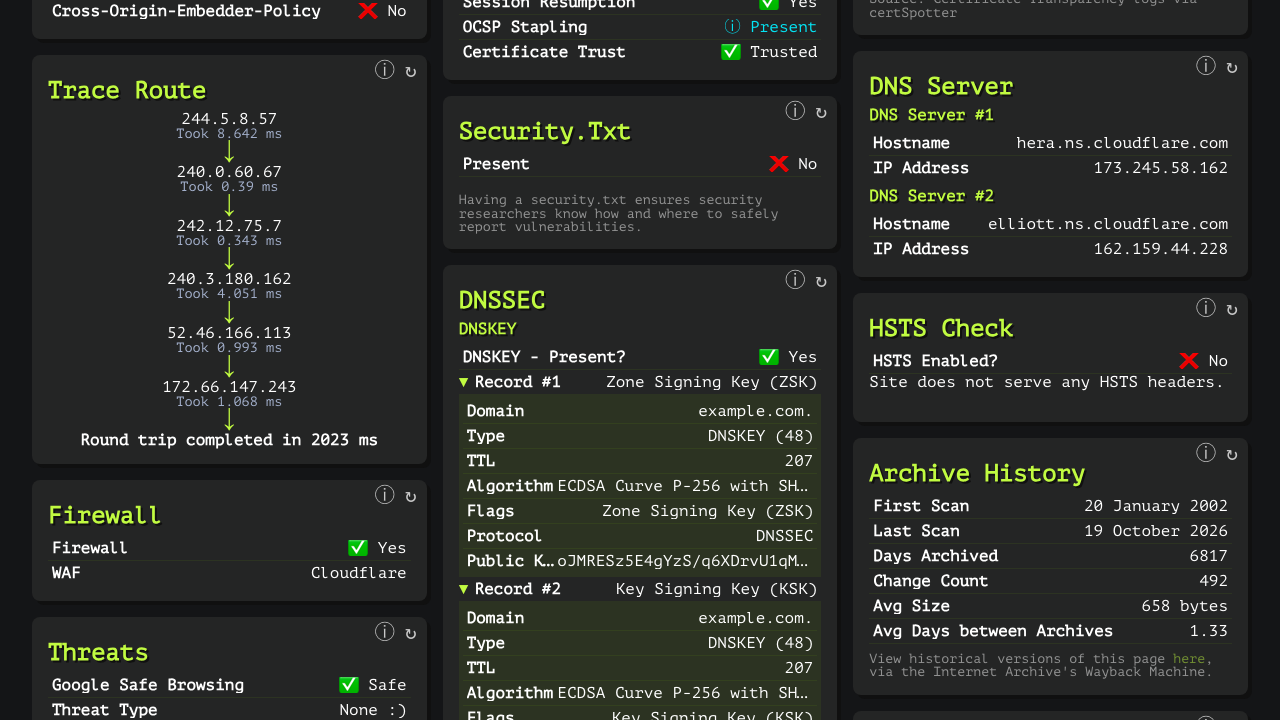
Task: Refresh the Archive History card
Action: pos(1232,454)
